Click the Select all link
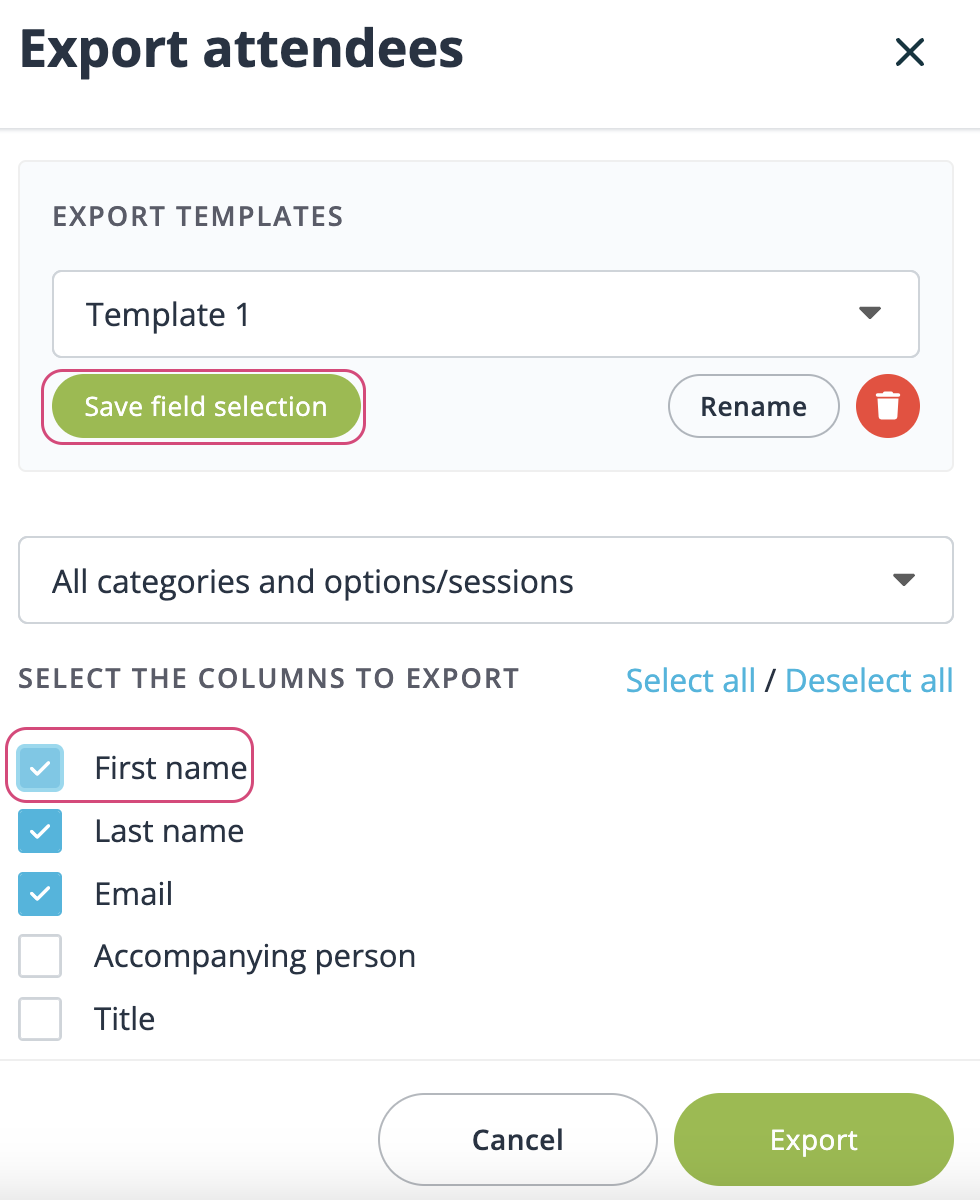Viewport: 980px width, 1200px height. pos(690,680)
